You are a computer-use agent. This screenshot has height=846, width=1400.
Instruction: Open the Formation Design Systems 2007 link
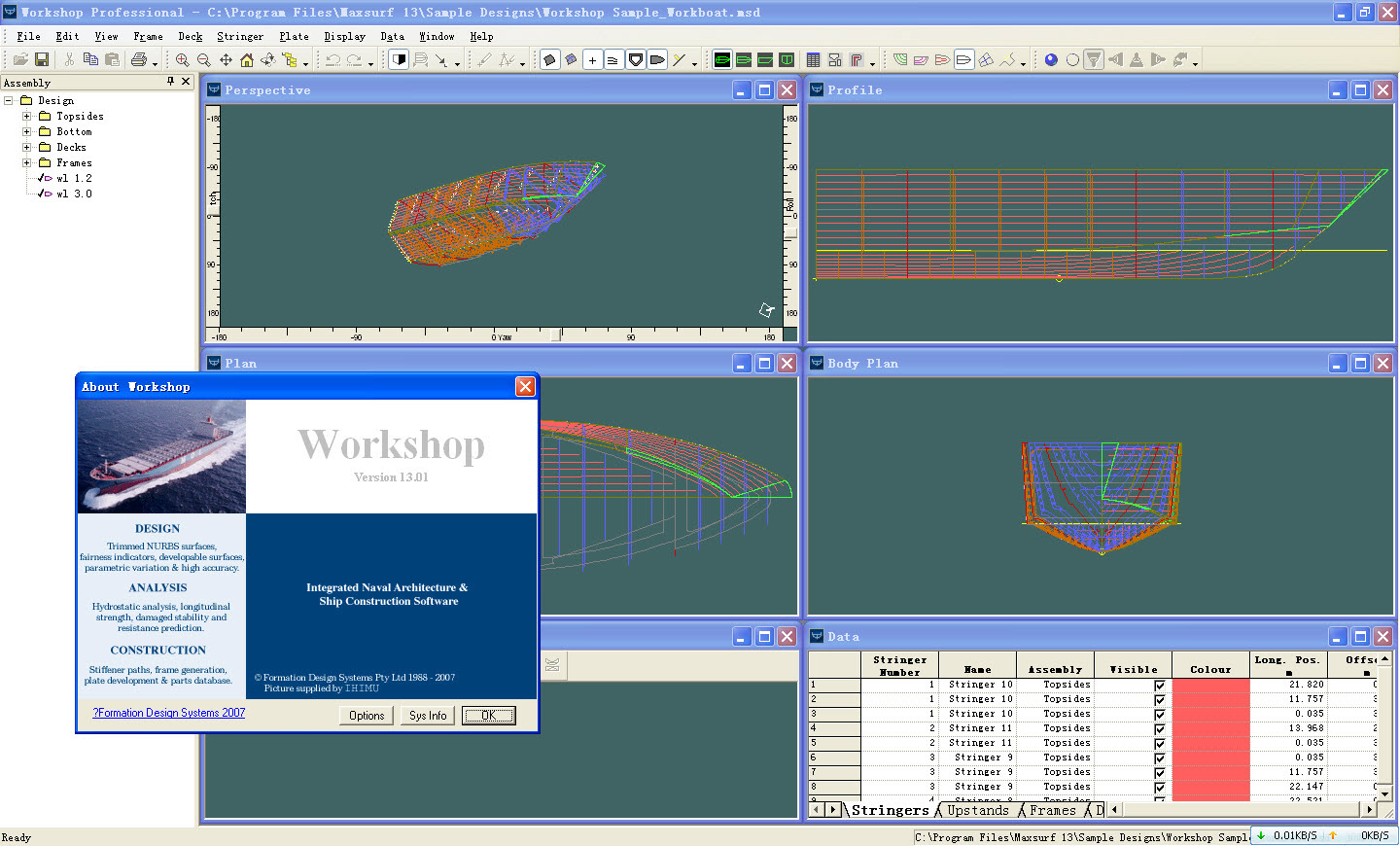pos(169,713)
